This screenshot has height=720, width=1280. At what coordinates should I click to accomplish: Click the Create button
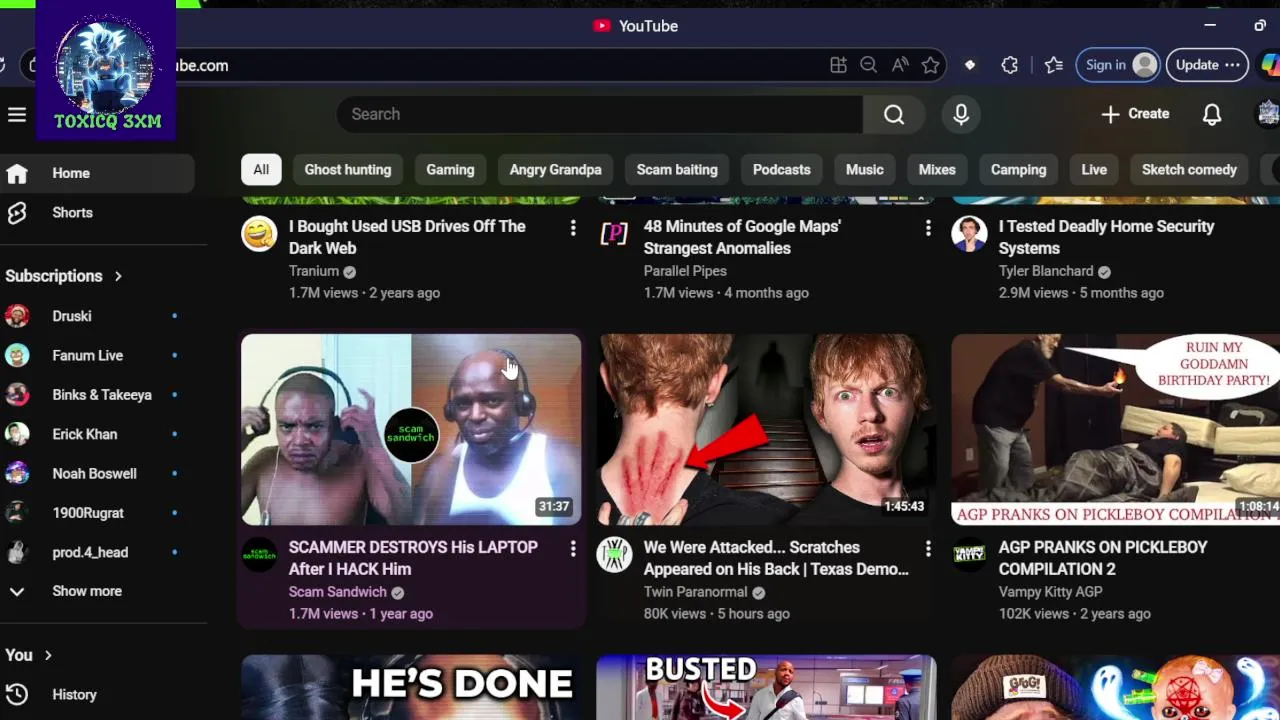1135,114
